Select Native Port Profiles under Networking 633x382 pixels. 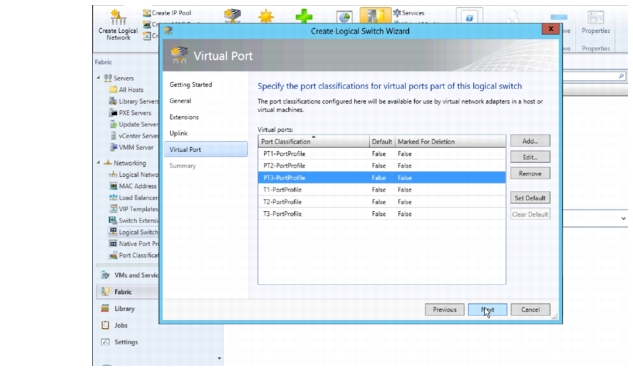pos(134,243)
